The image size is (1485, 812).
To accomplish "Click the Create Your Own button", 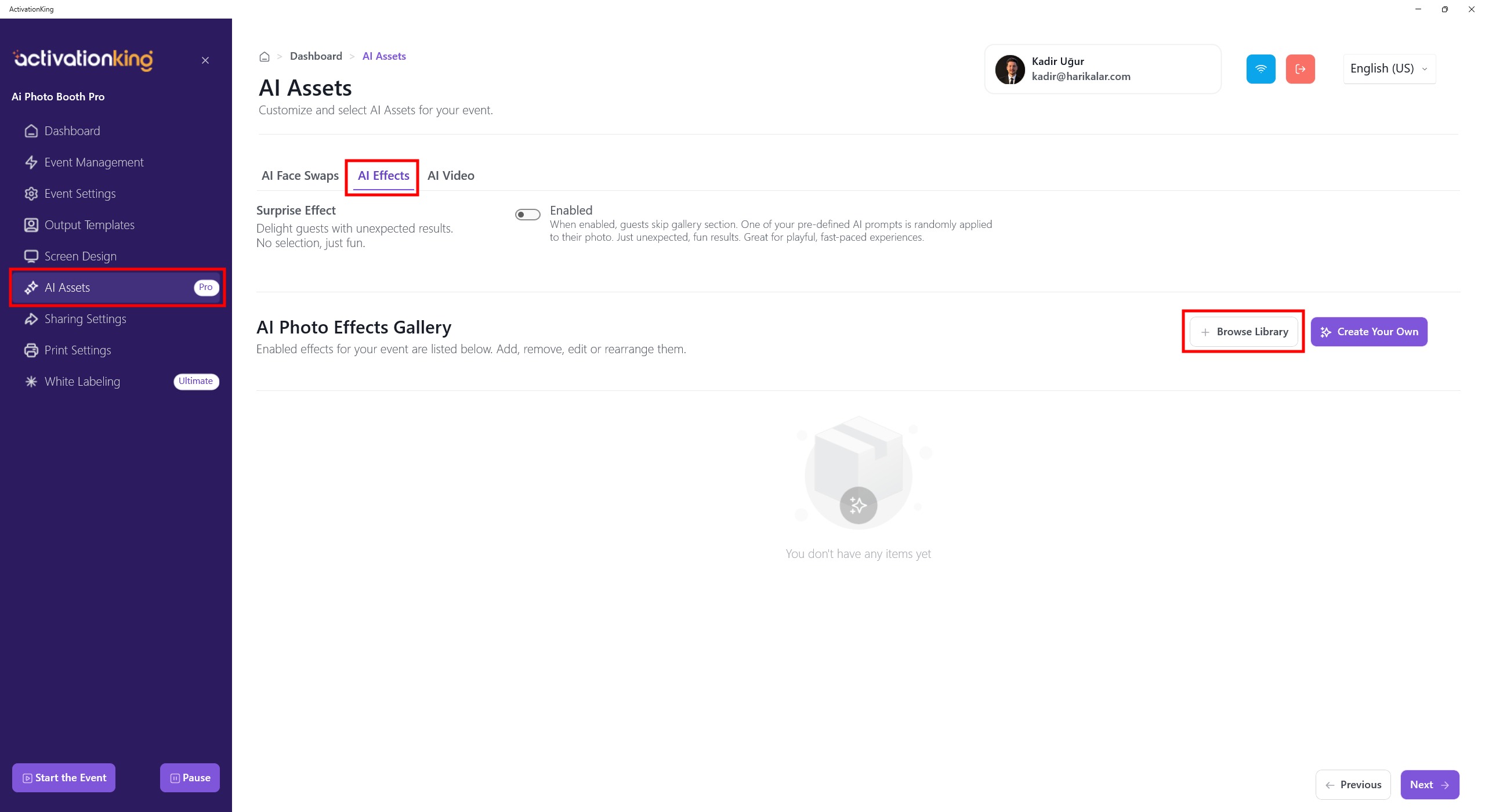I will coord(1368,332).
